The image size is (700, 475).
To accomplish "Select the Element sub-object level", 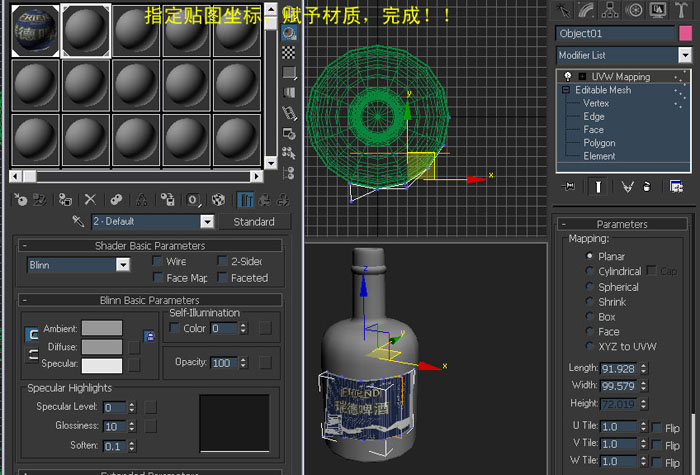I will point(599,156).
